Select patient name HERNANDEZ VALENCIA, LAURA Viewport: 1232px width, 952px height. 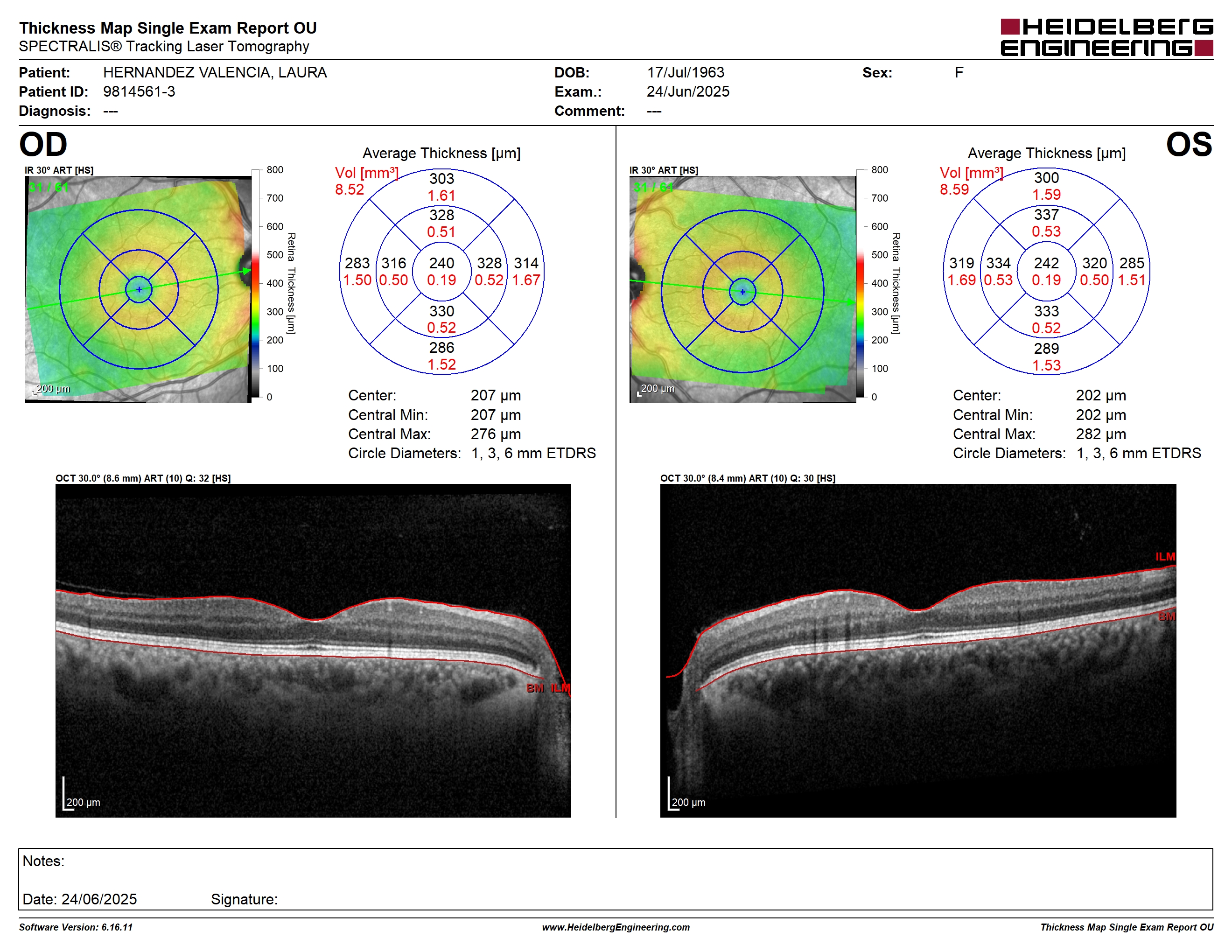[x=215, y=73]
